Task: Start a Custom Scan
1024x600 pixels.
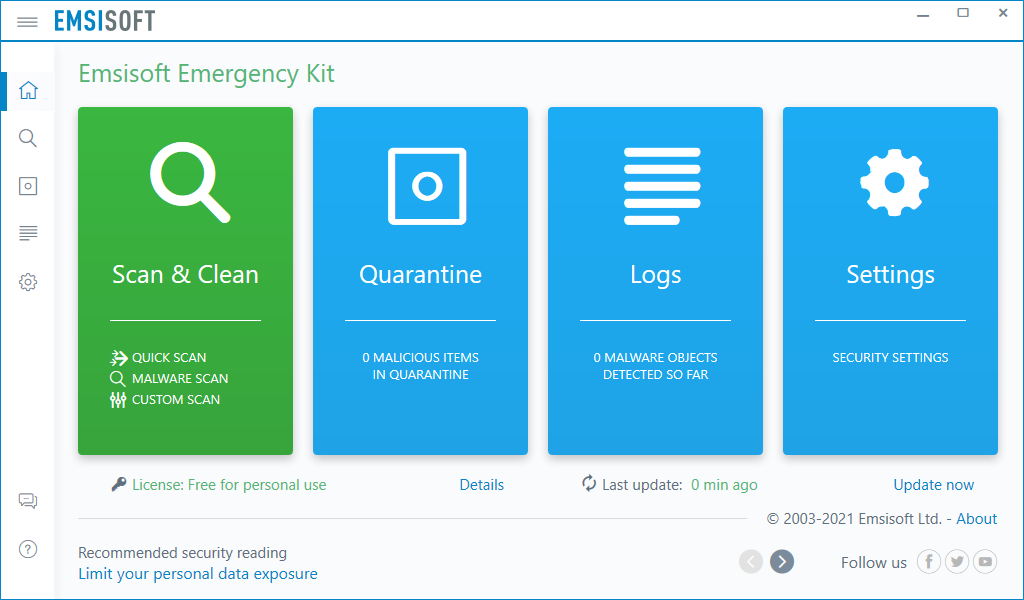Action: pyautogui.click(x=176, y=400)
